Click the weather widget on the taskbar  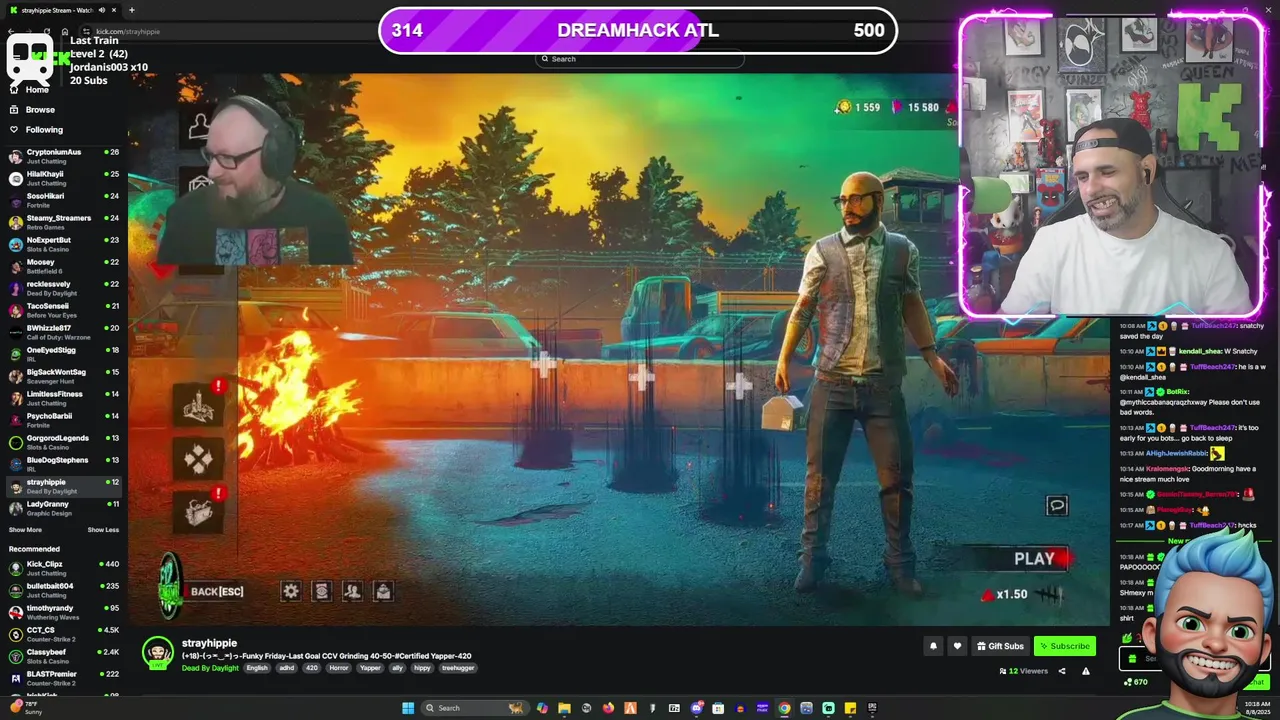[25, 708]
